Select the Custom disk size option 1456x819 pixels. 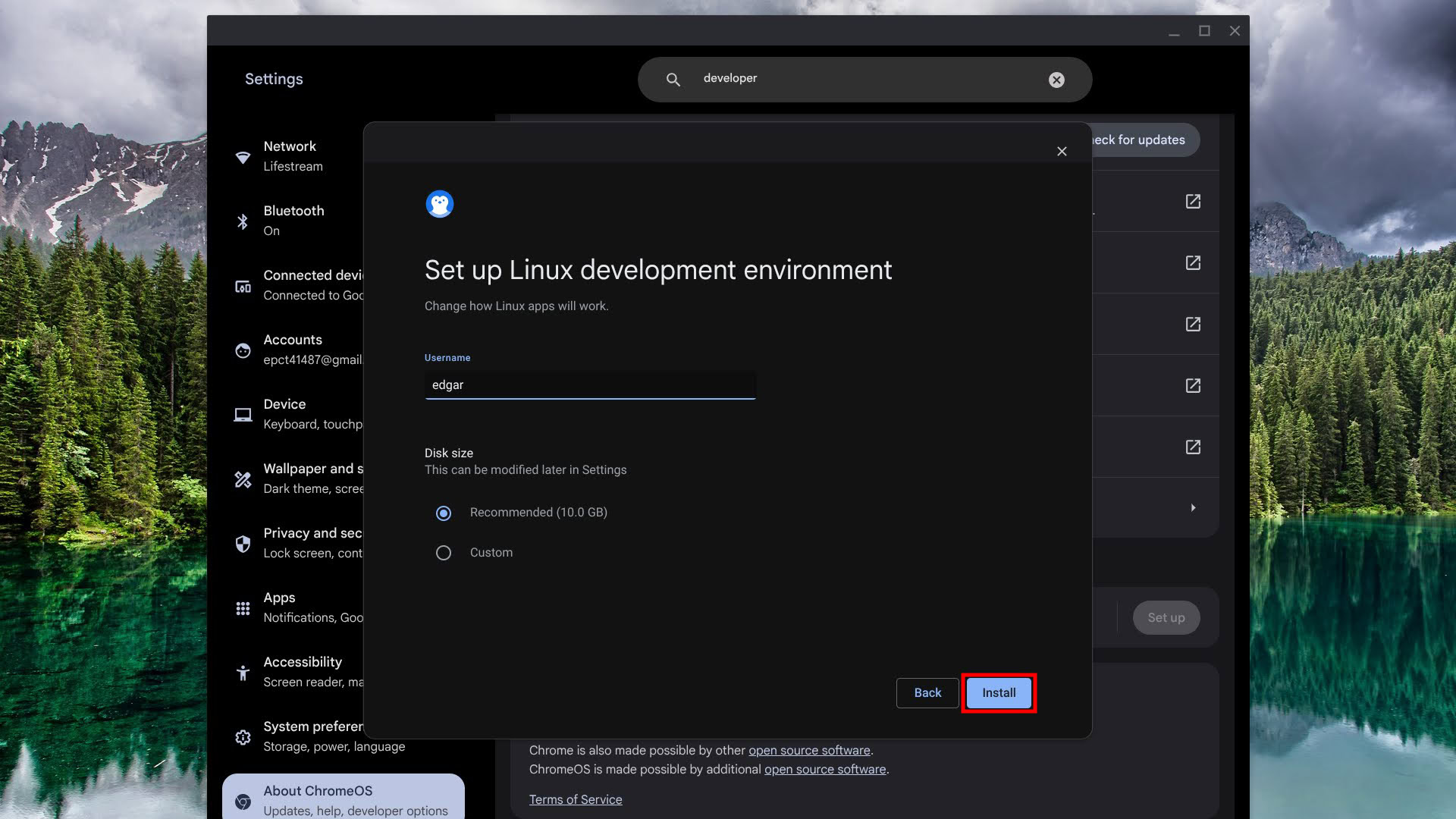pos(444,553)
